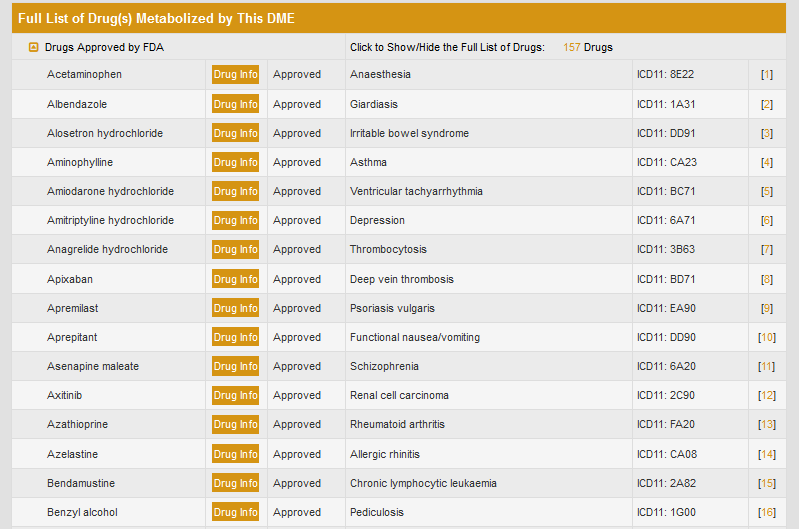Viewport: 799px width, 529px height.
Task: Select the Anagrelide hydrochloride drug name
Action: [x=107, y=249]
